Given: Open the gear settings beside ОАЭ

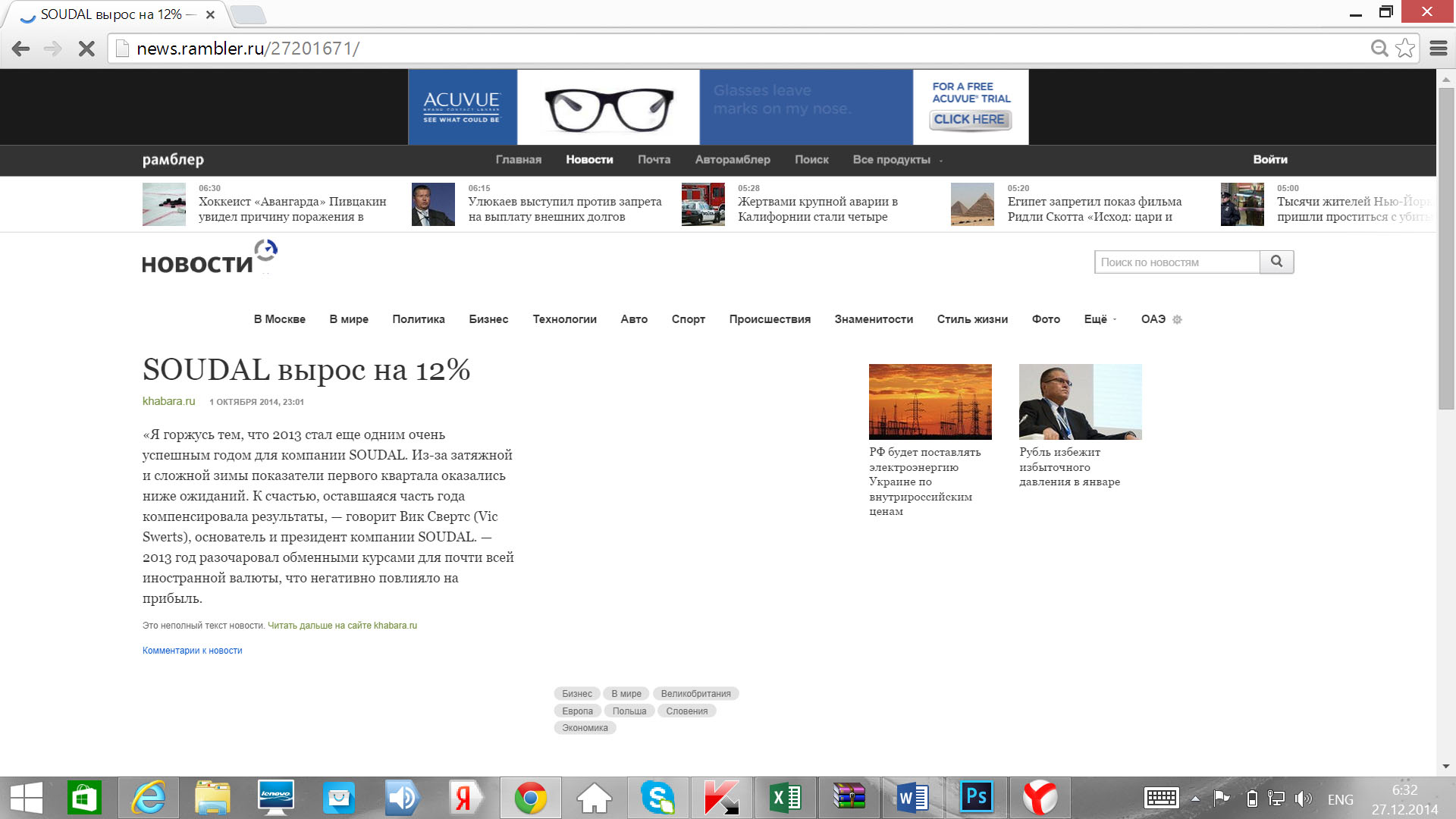Looking at the screenshot, I should click(1177, 320).
